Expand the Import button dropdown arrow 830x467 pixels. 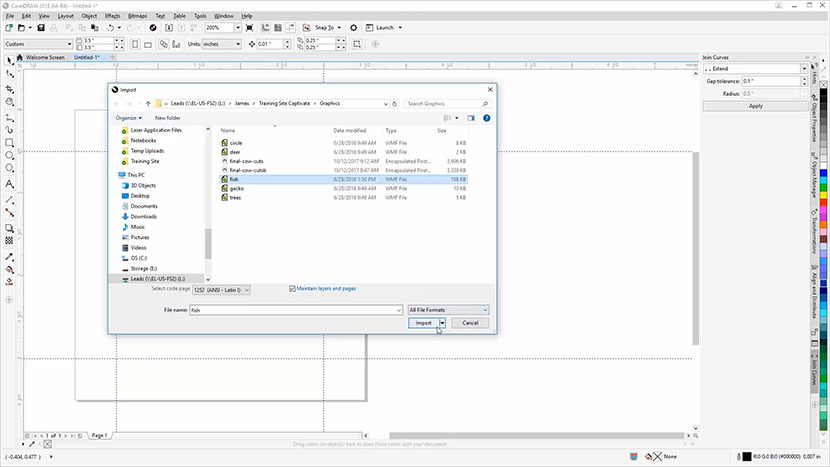tap(441, 323)
